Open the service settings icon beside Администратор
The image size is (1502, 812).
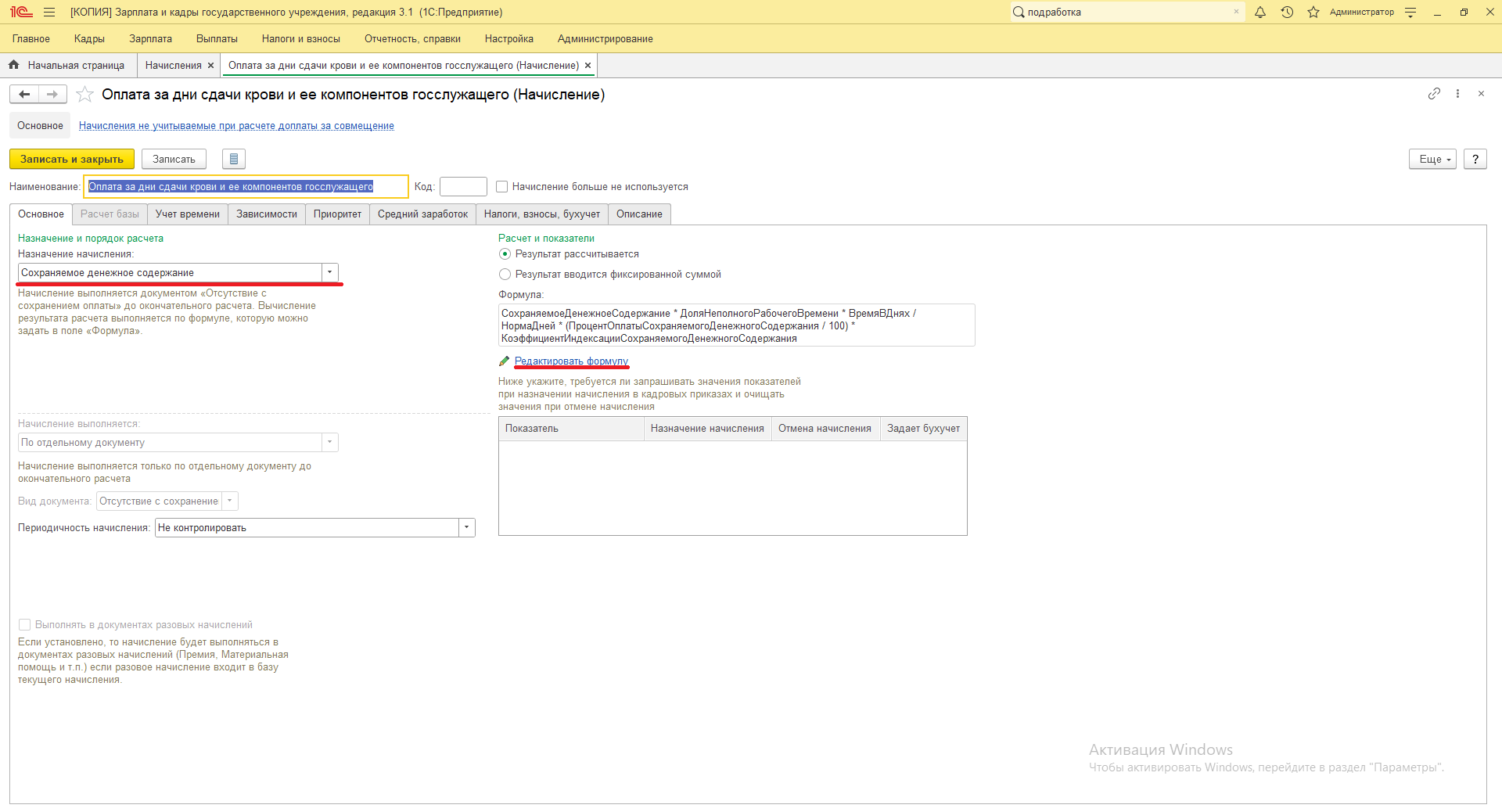click(x=1410, y=12)
